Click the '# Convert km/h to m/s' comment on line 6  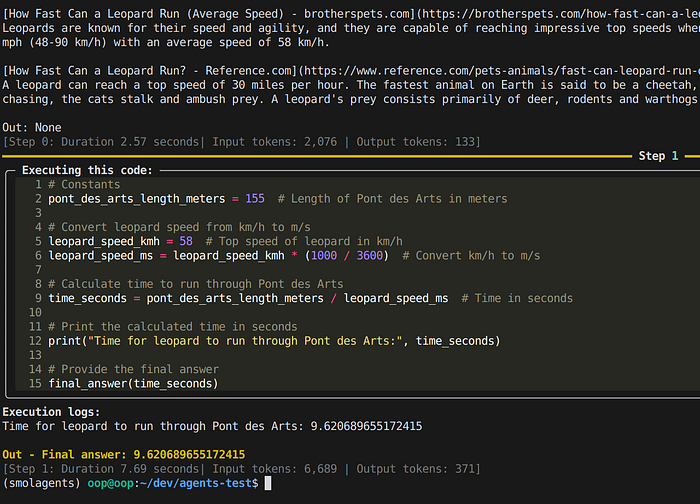click(471, 256)
